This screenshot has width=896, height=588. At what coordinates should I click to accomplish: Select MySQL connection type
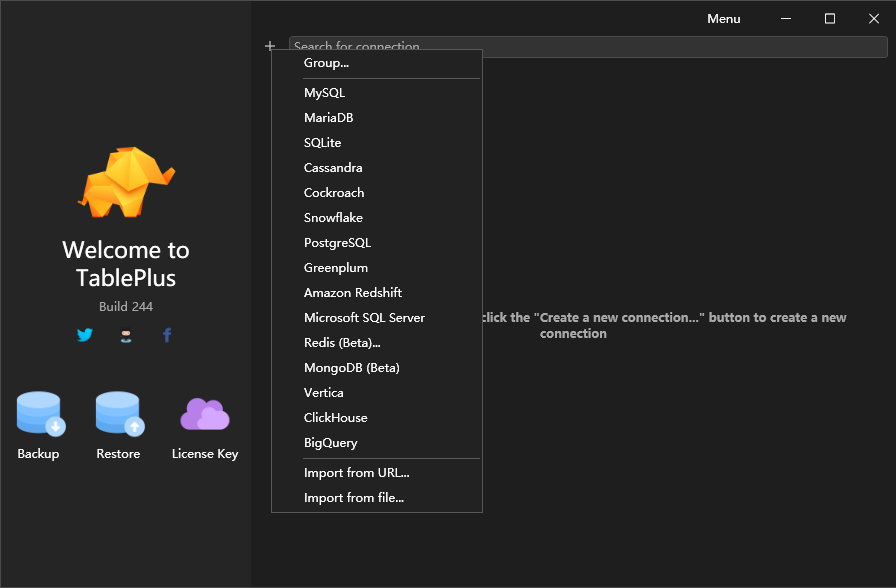click(x=377, y=93)
